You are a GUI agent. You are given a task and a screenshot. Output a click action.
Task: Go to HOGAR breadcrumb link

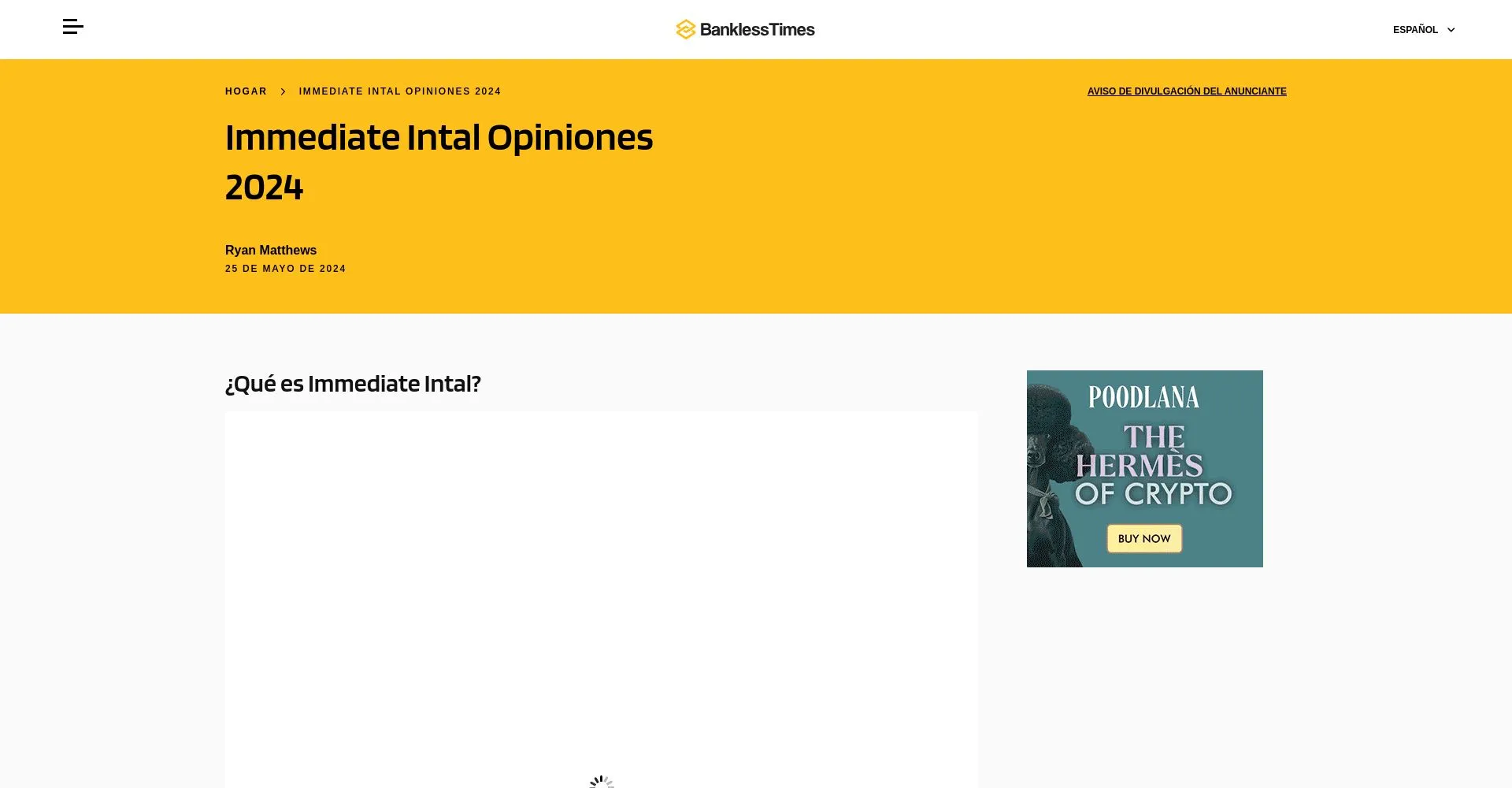click(x=246, y=91)
